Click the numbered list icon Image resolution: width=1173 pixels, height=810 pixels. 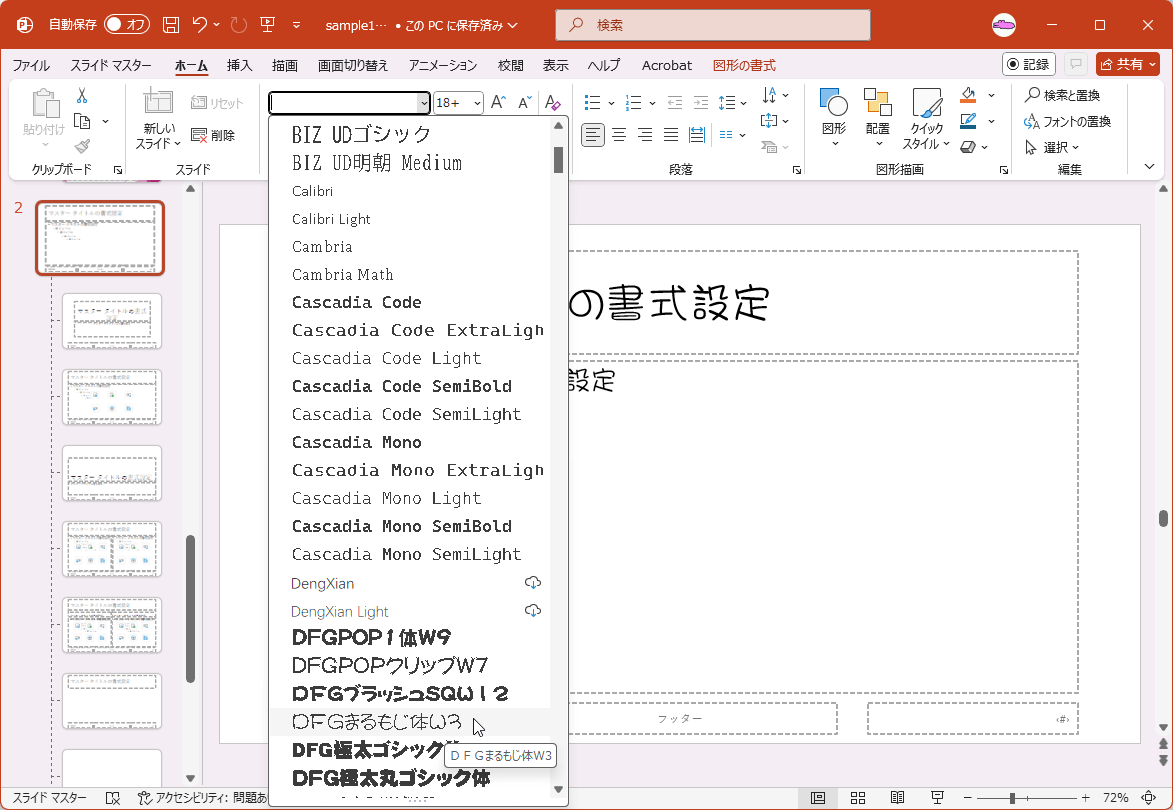point(634,102)
